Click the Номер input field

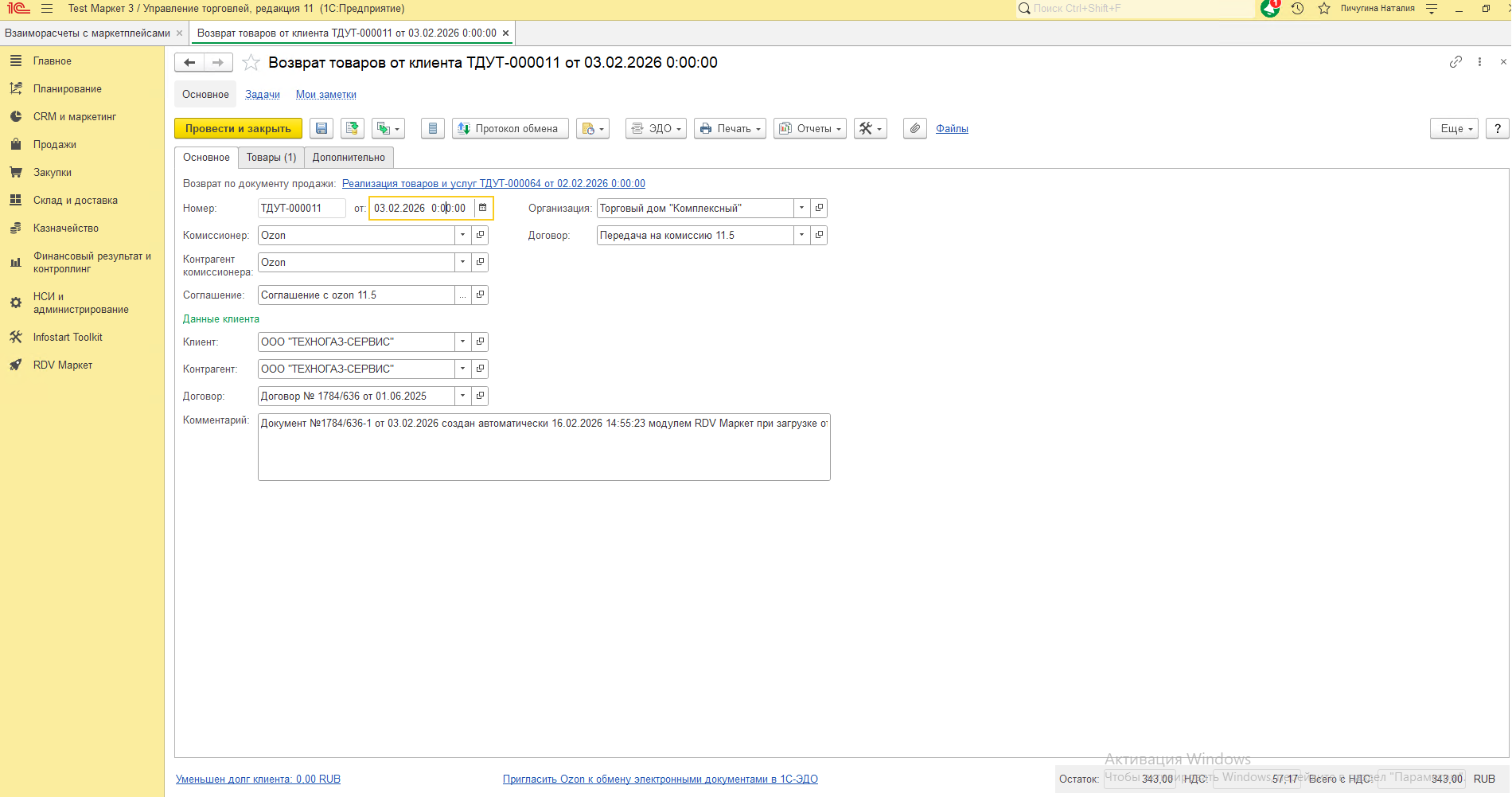click(x=302, y=209)
